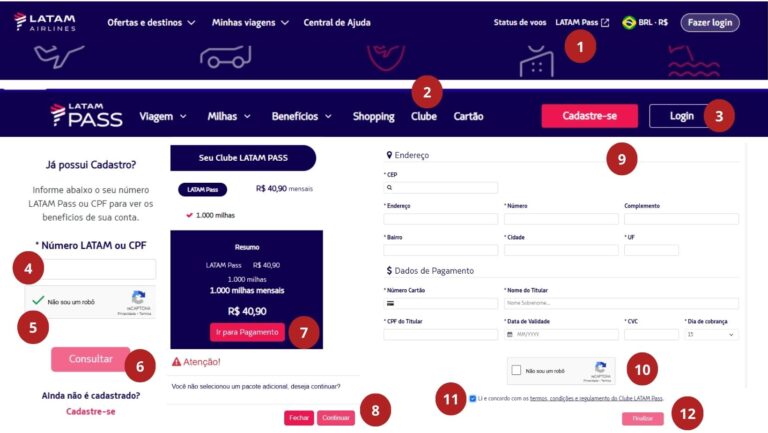The height and width of the screenshot is (433, 768).
Task: Click the LATAM Pass logo
Action: point(86,116)
